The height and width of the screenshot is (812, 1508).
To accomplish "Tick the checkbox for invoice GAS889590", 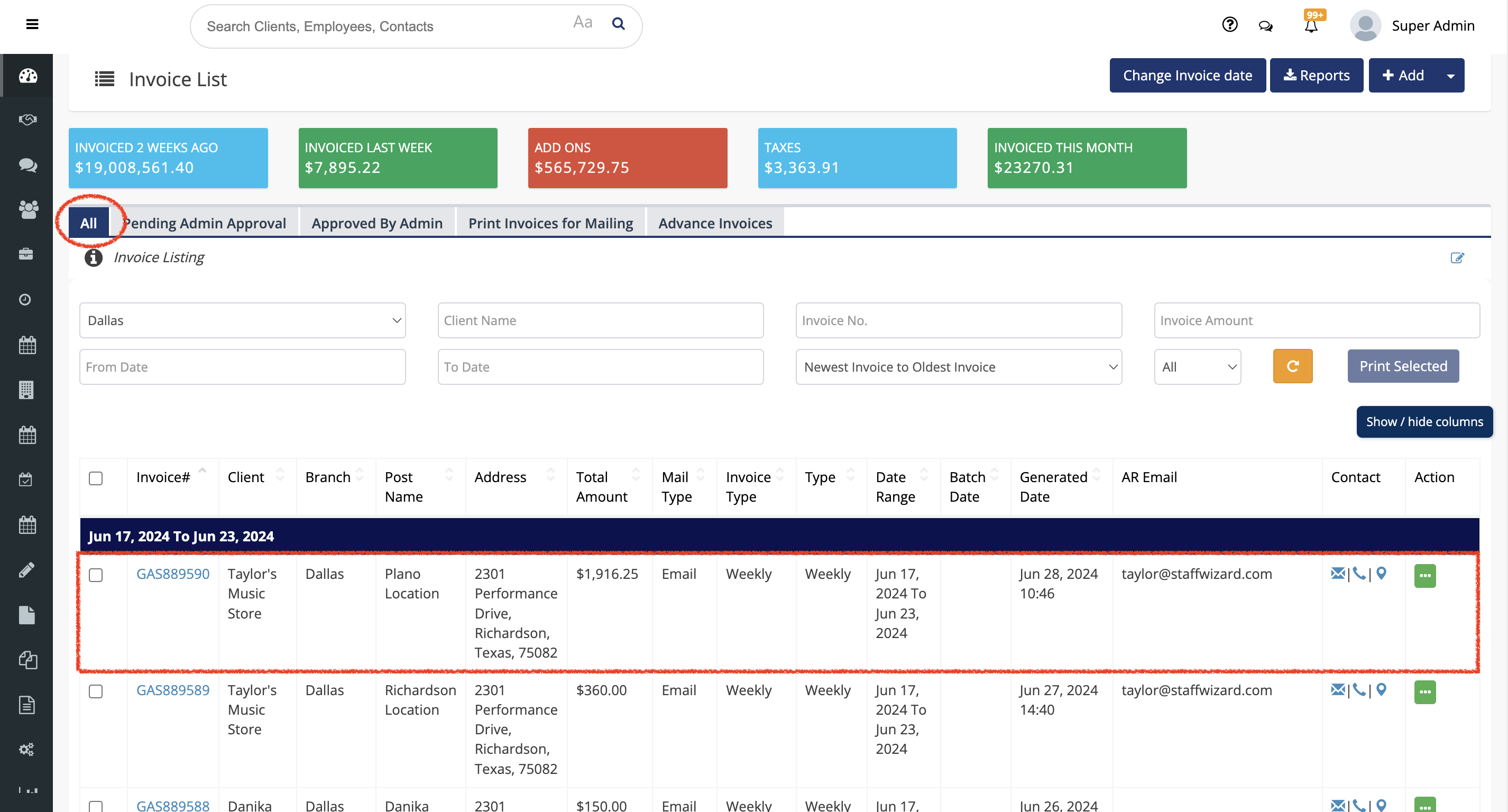I will pos(95,575).
